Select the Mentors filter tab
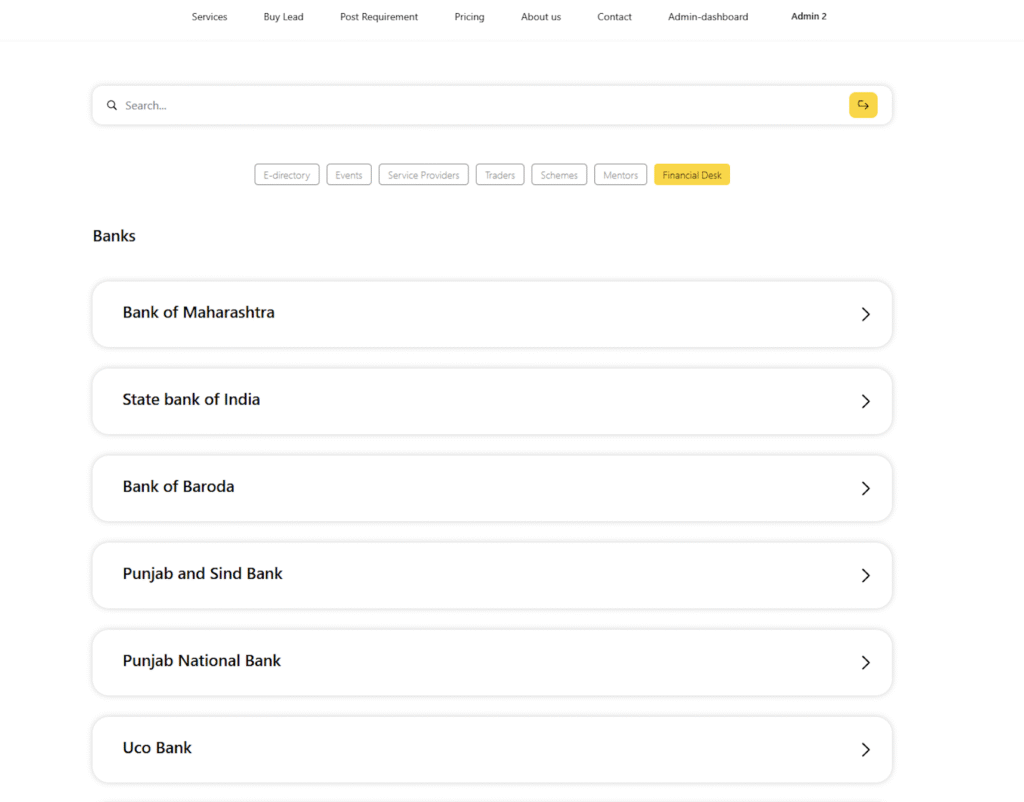The height and width of the screenshot is (802, 1024). [620, 174]
